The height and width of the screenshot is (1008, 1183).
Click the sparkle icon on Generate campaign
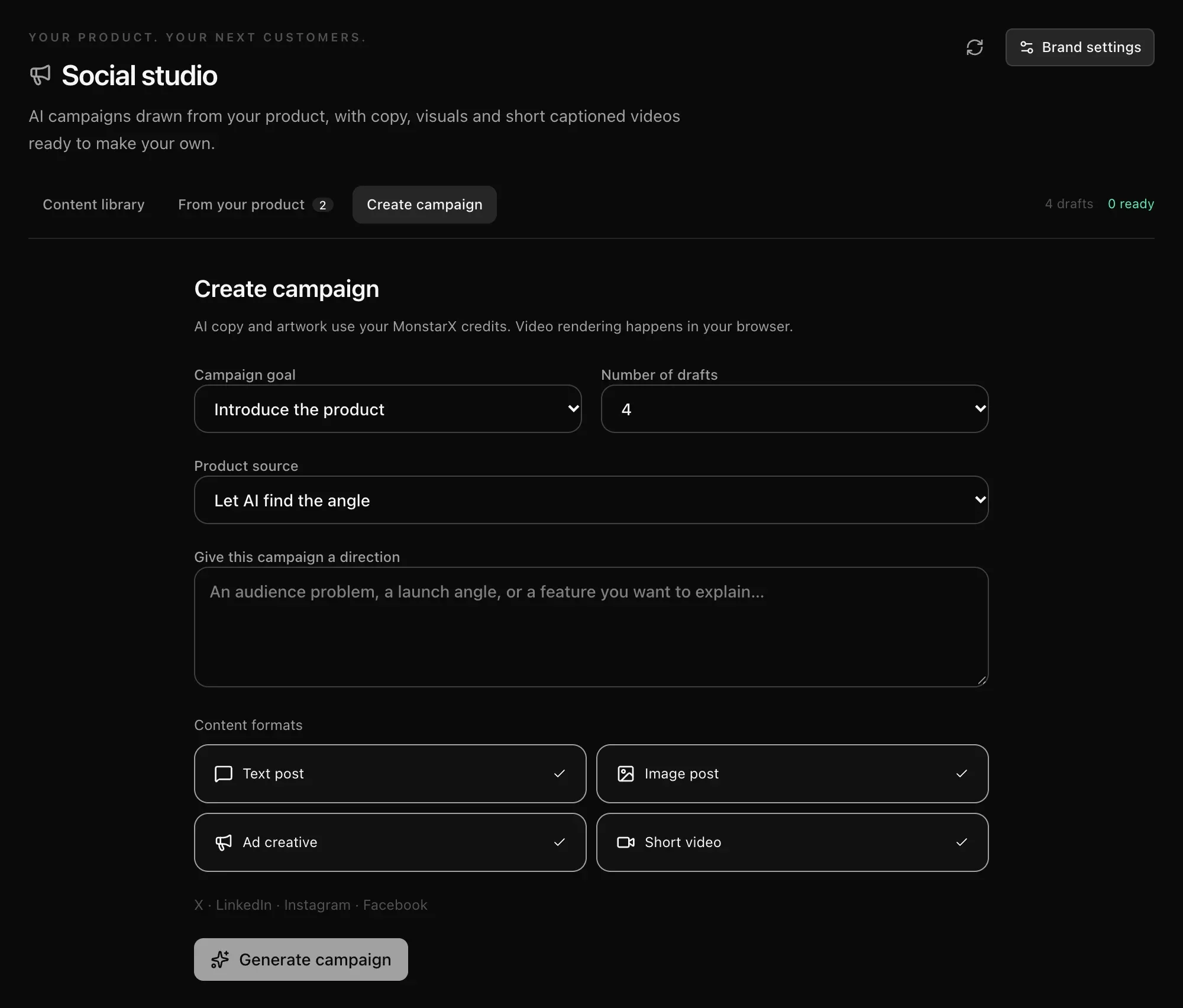click(220, 959)
